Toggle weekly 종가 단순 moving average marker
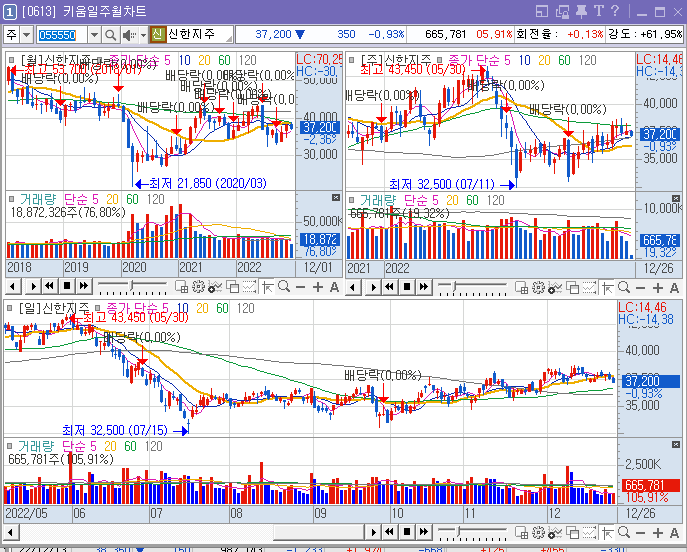 439,60
